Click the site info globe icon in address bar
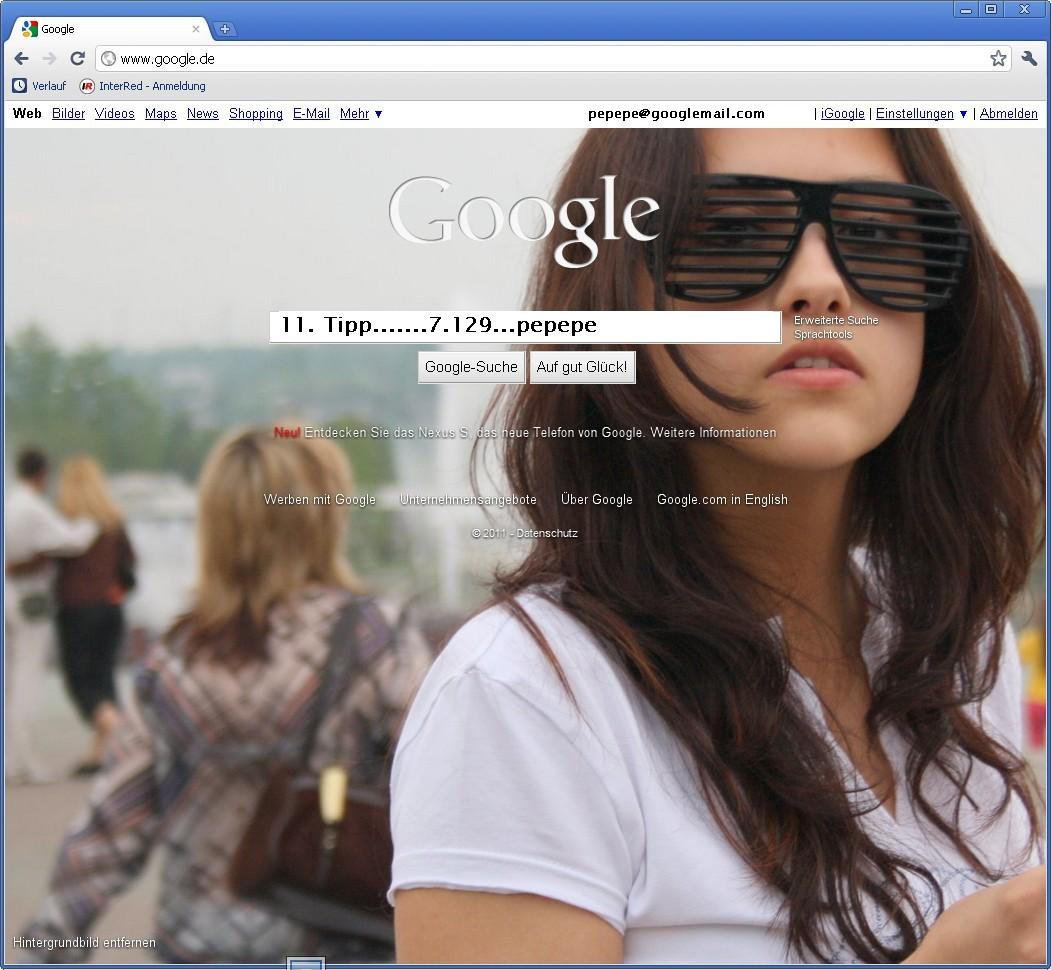Image resolution: width=1051 pixels, height=970 pixels. pyautogui.click(x=109, y=59)
